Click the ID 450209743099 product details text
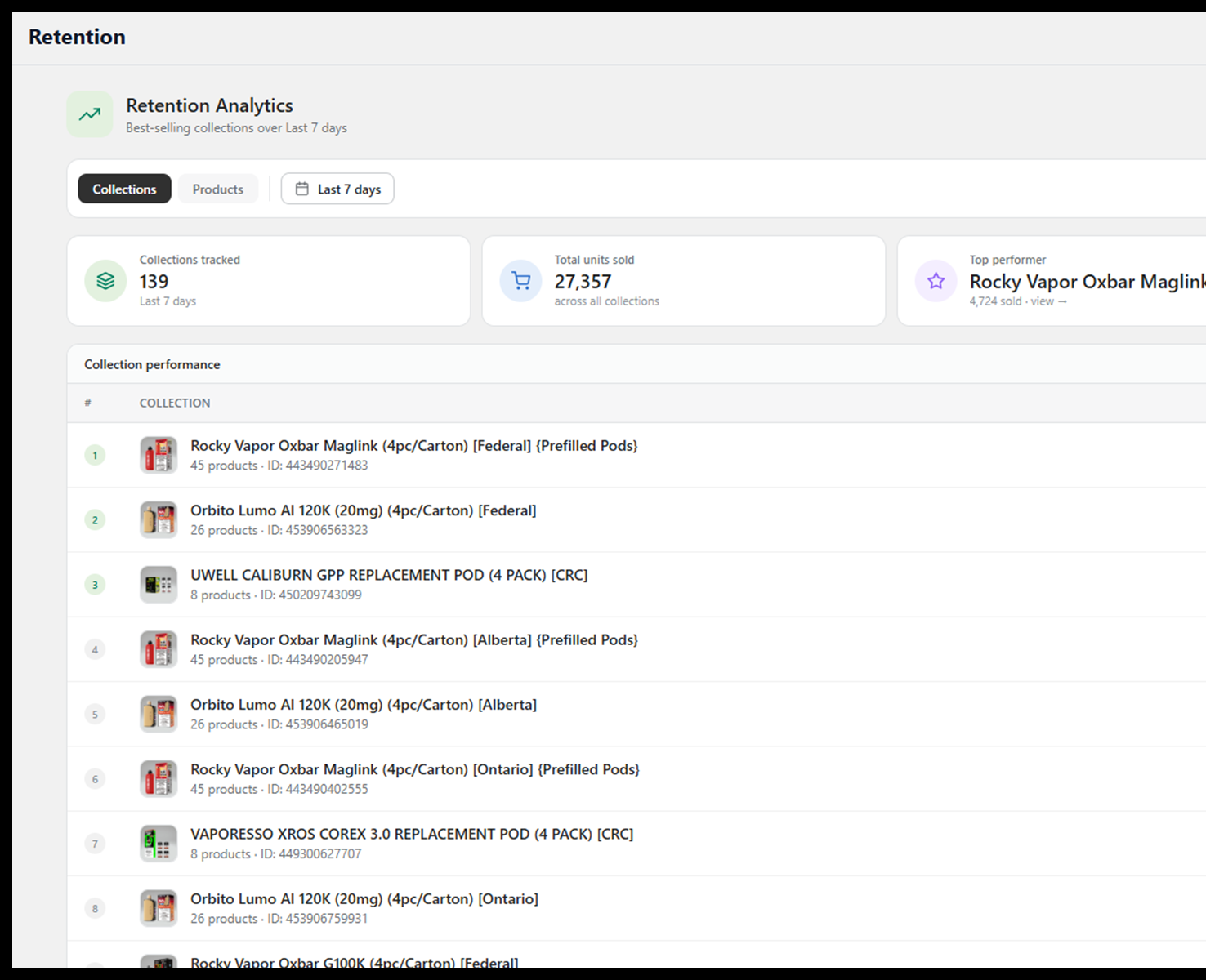Viewport: 1206px width, 980px height. click(x=276, y=595)
